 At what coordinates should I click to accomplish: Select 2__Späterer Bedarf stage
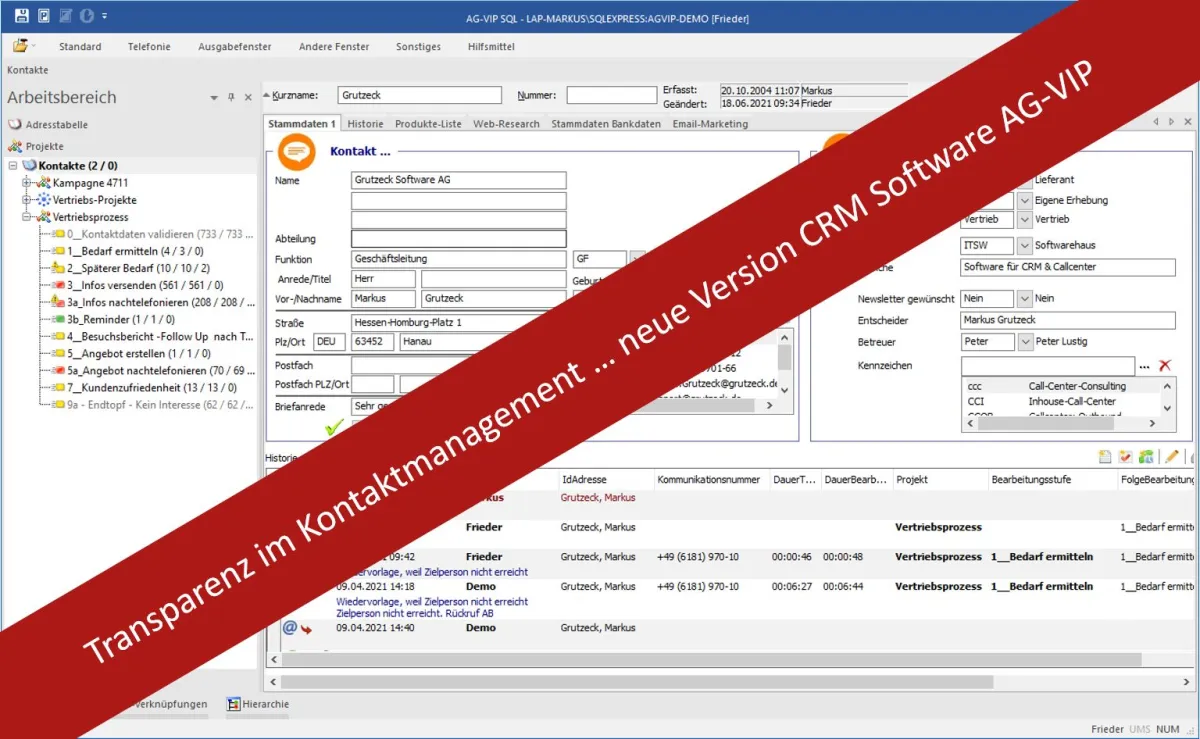click(x=138, y=268)
